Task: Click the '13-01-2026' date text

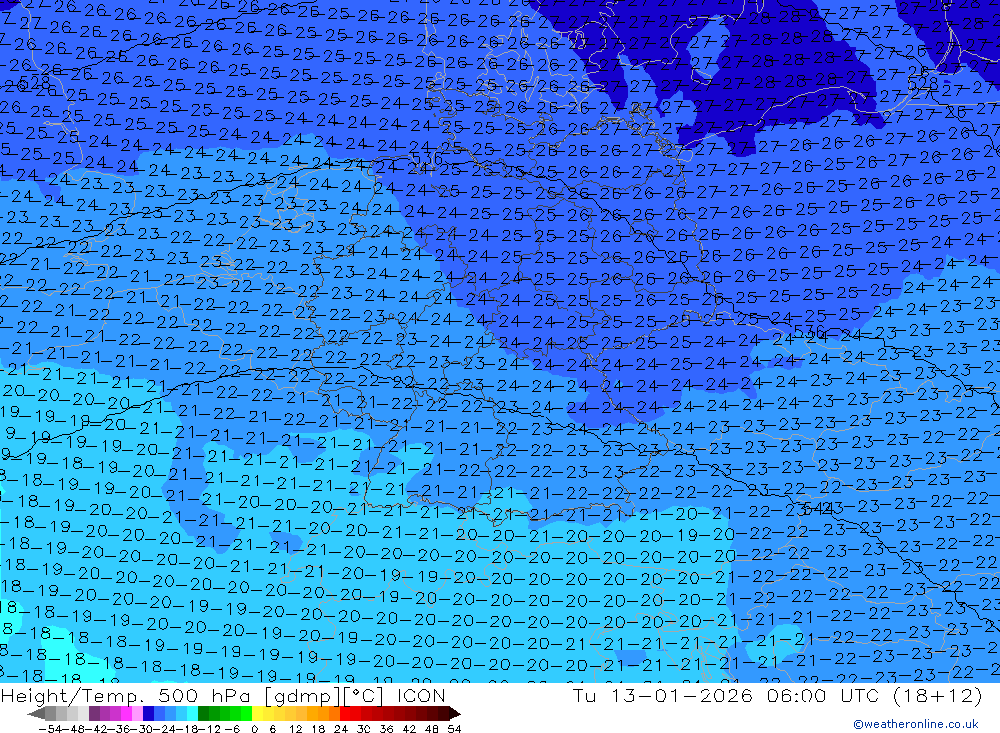Action: click(x=681, y=695)
